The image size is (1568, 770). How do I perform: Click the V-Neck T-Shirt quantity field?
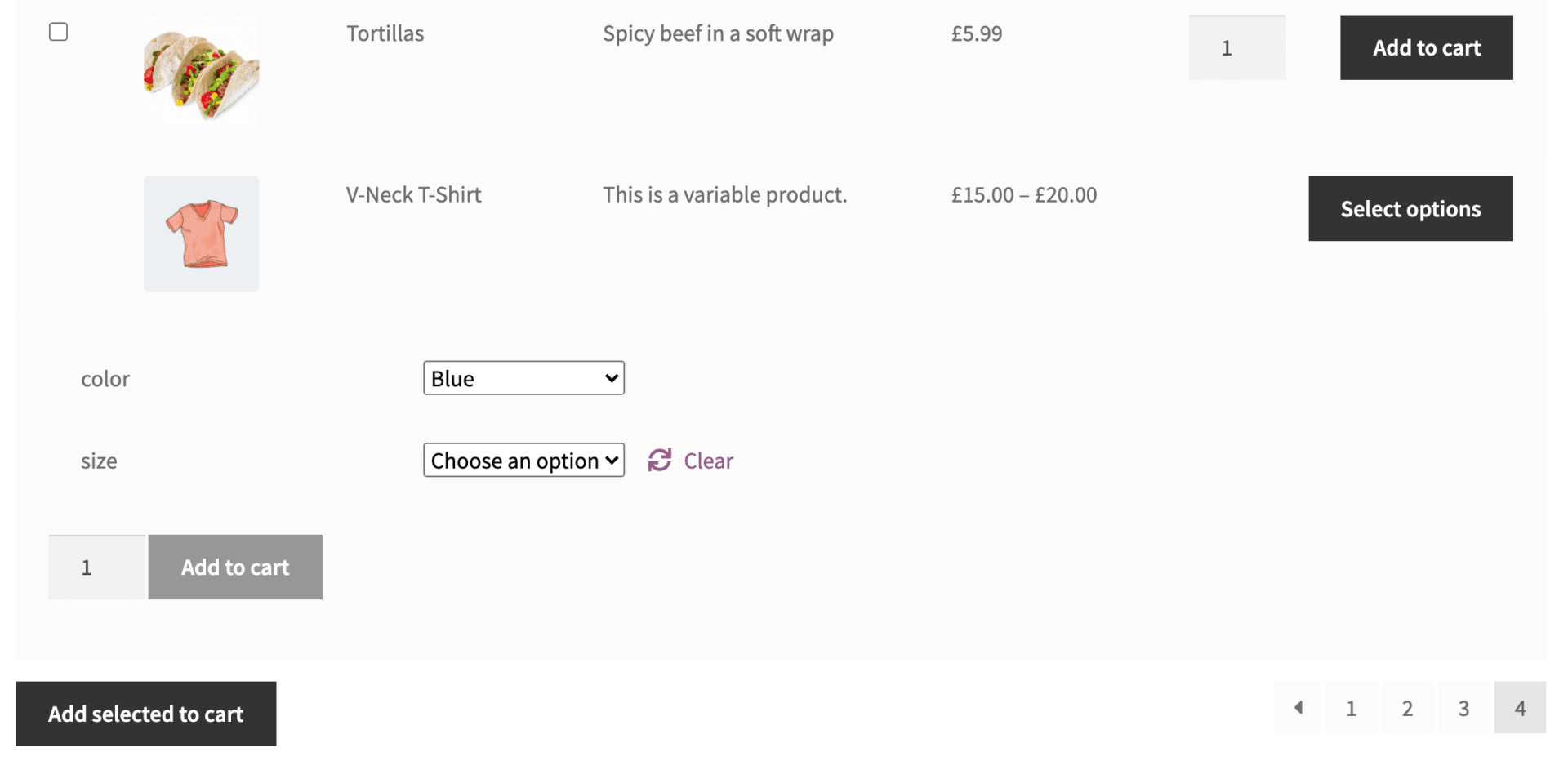click(96, 567)
